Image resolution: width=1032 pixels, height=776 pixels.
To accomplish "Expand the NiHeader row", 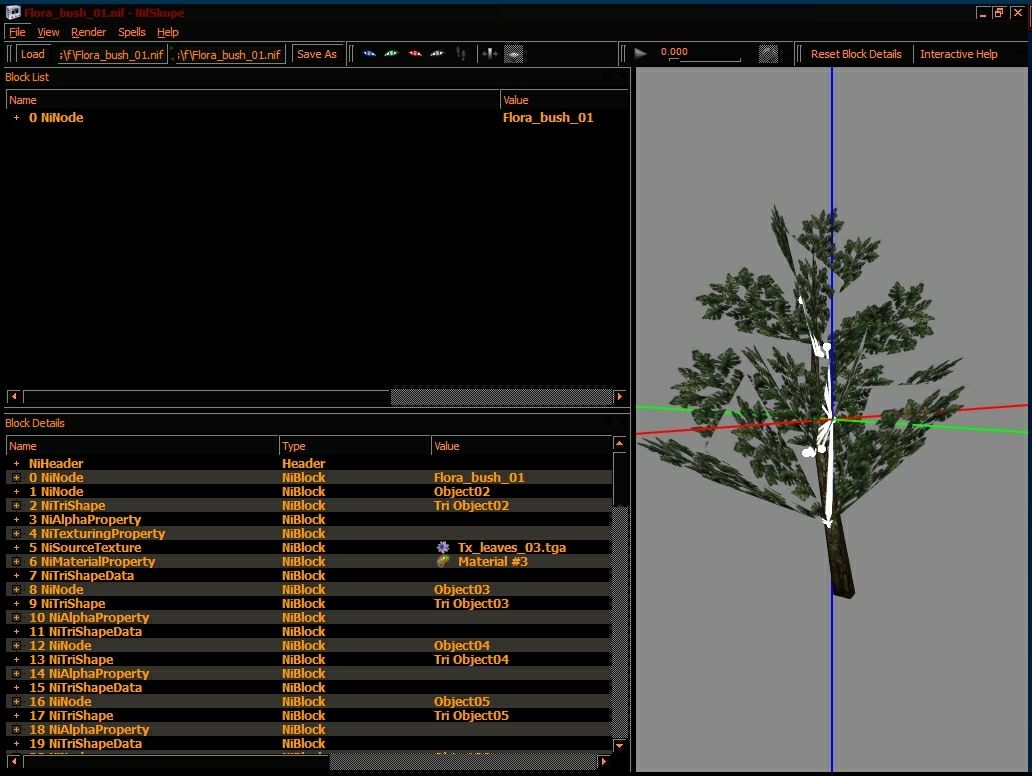I will 16,463.
